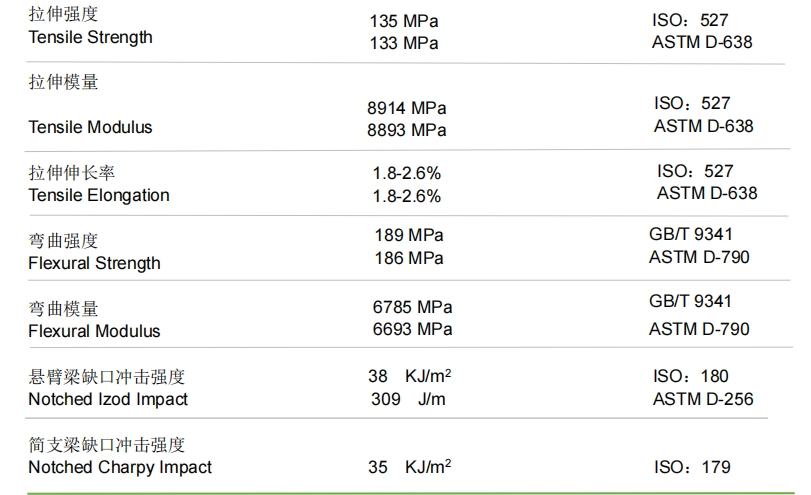The height and width of the screenshot is (495, 811).
Task: Select the 309 J/m value
Action: [408, 399]
